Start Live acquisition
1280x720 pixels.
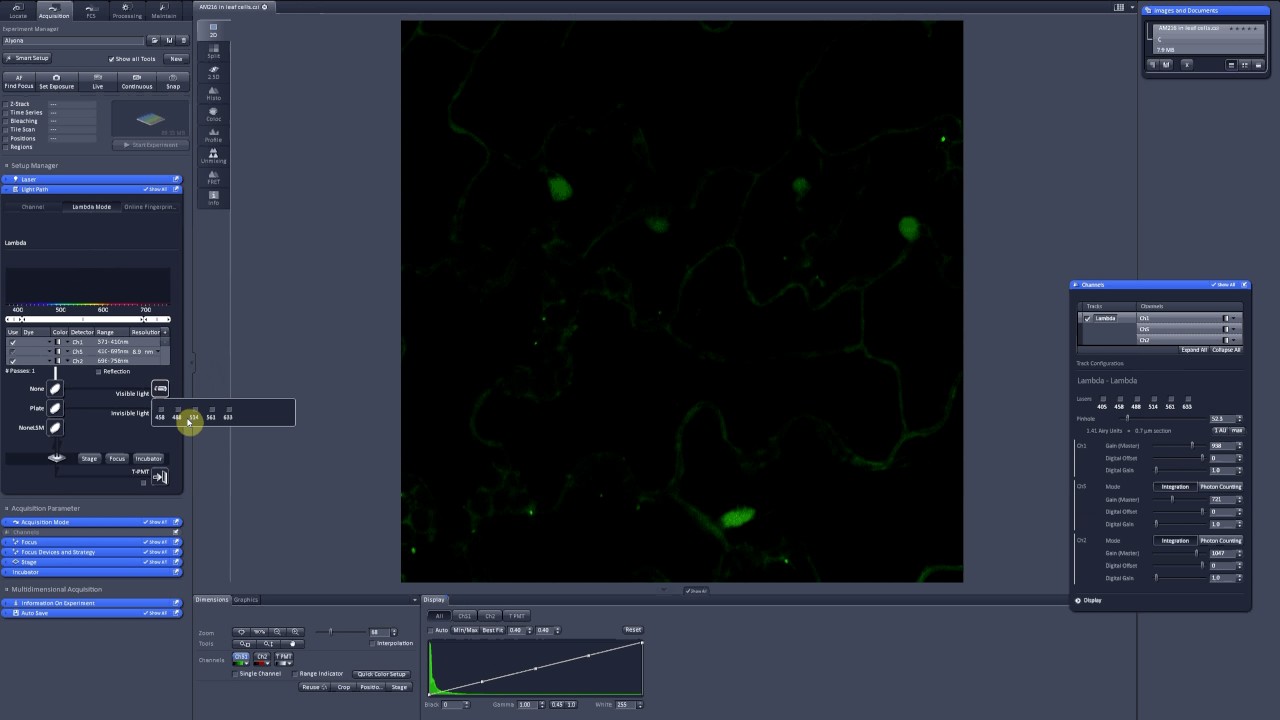[97, 82]
